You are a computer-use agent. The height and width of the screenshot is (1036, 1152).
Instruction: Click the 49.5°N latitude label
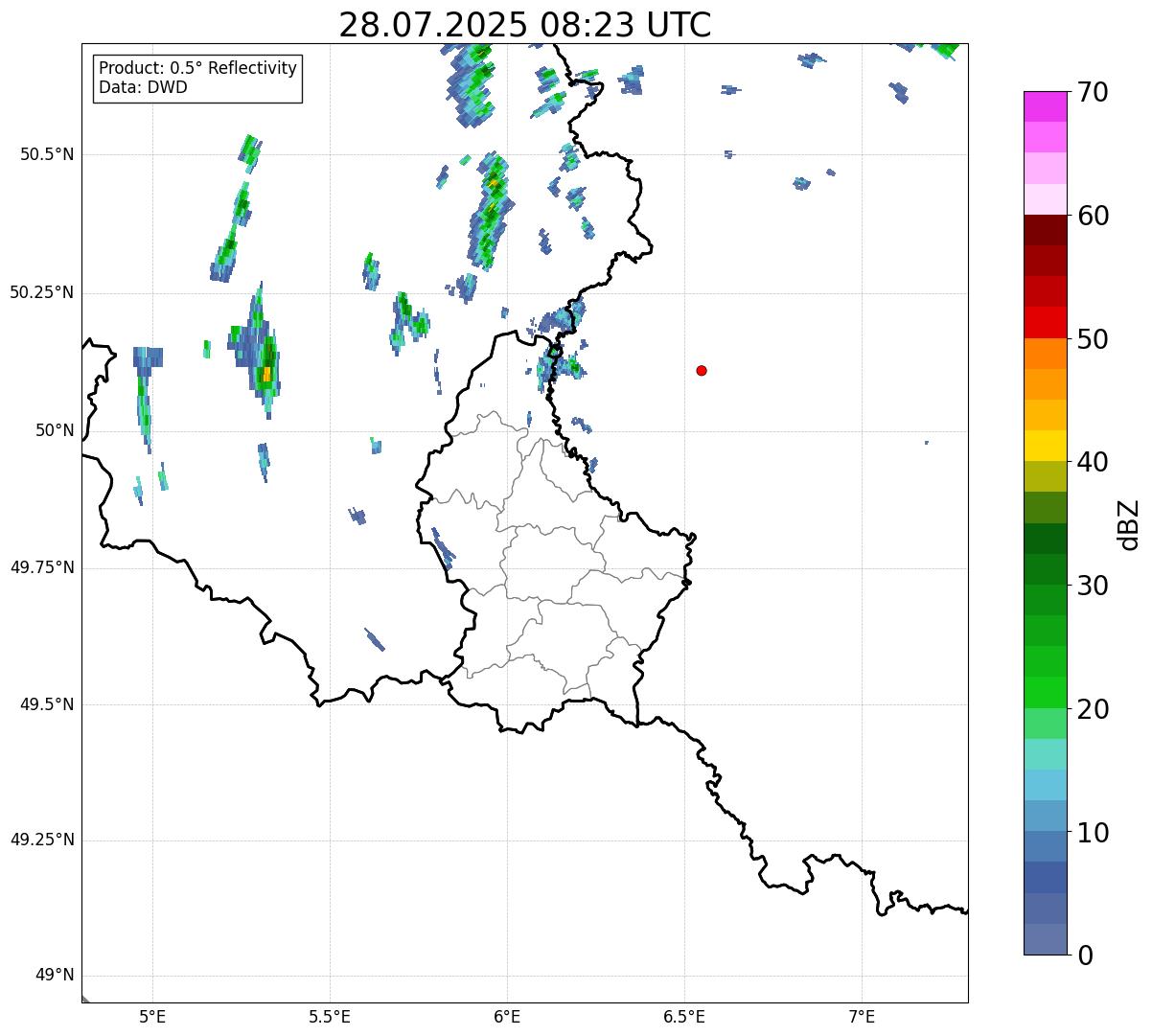pos(47,704)
